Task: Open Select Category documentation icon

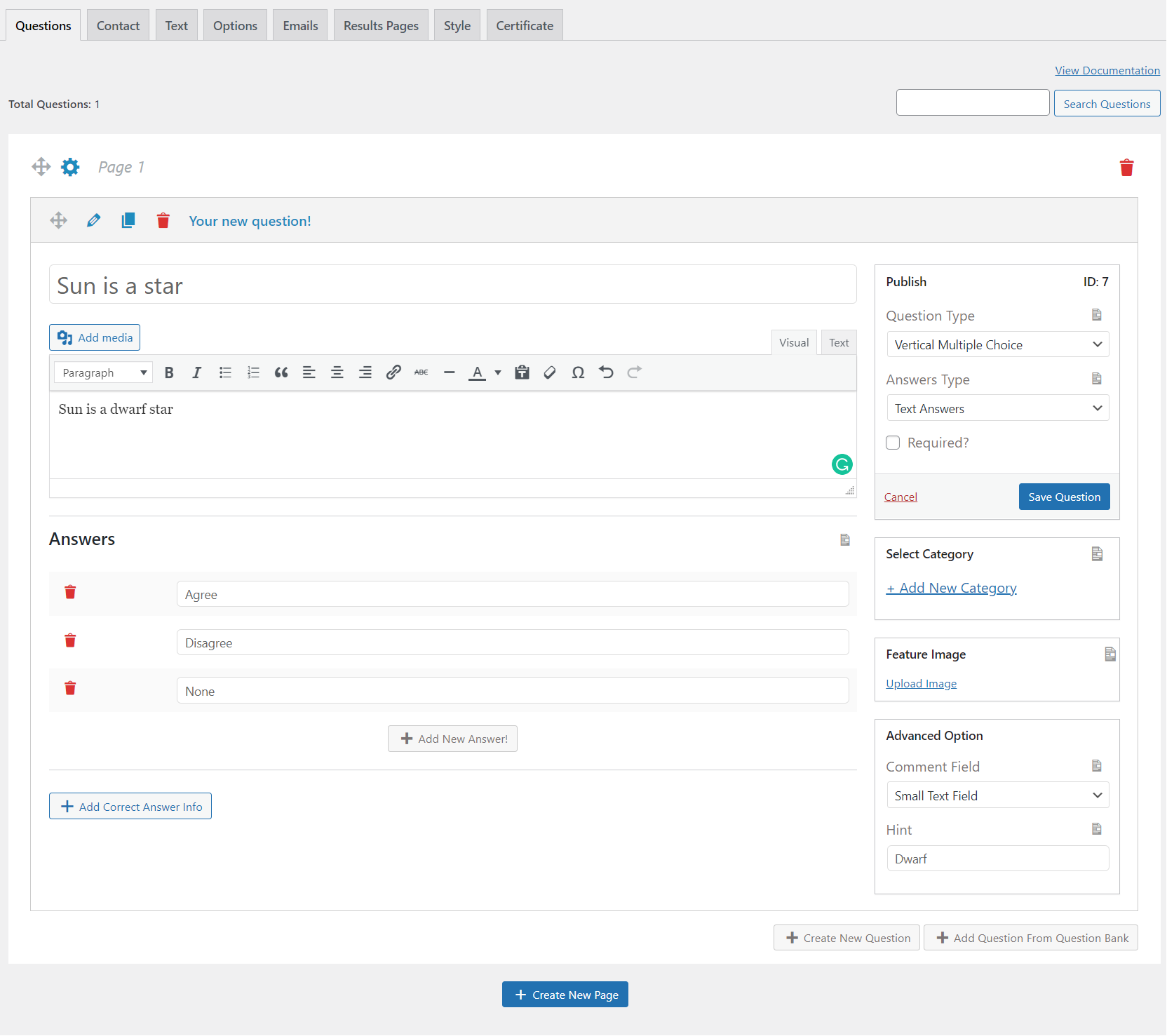Action: 1098,554
